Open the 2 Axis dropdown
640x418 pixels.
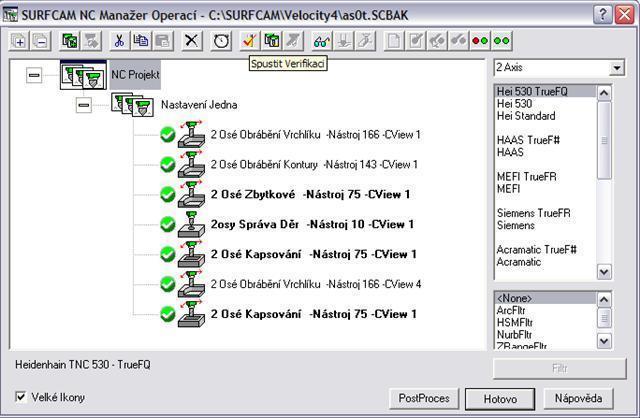617,68
